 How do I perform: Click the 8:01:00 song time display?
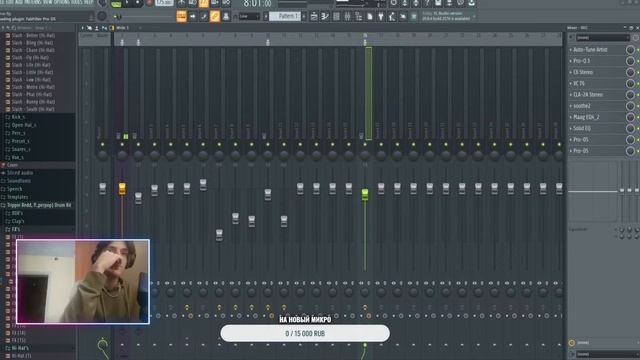257,4
